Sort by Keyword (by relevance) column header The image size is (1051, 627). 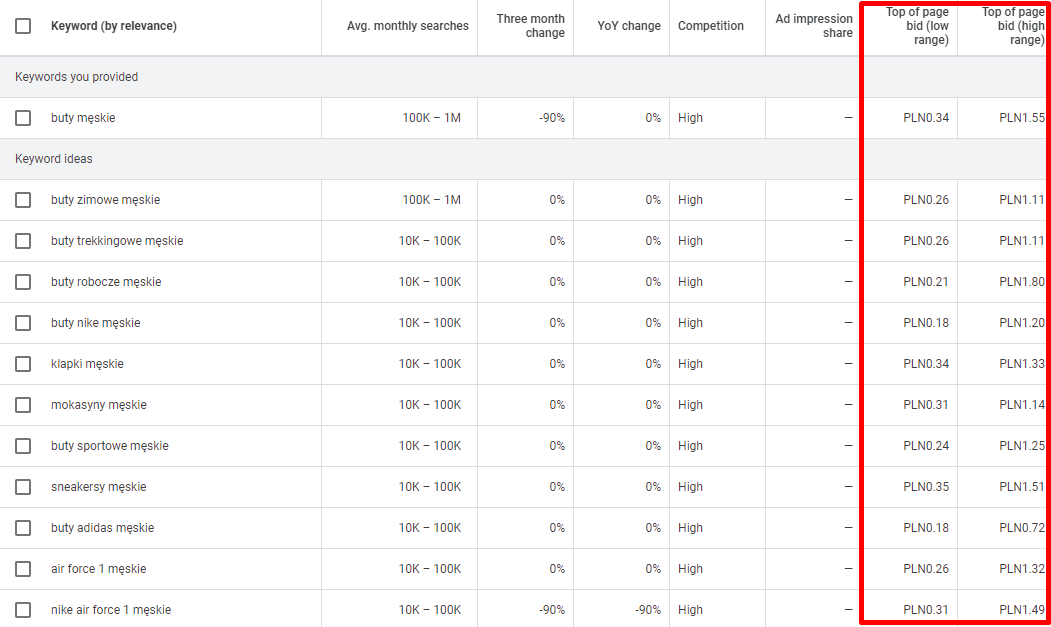pos(114,26)
